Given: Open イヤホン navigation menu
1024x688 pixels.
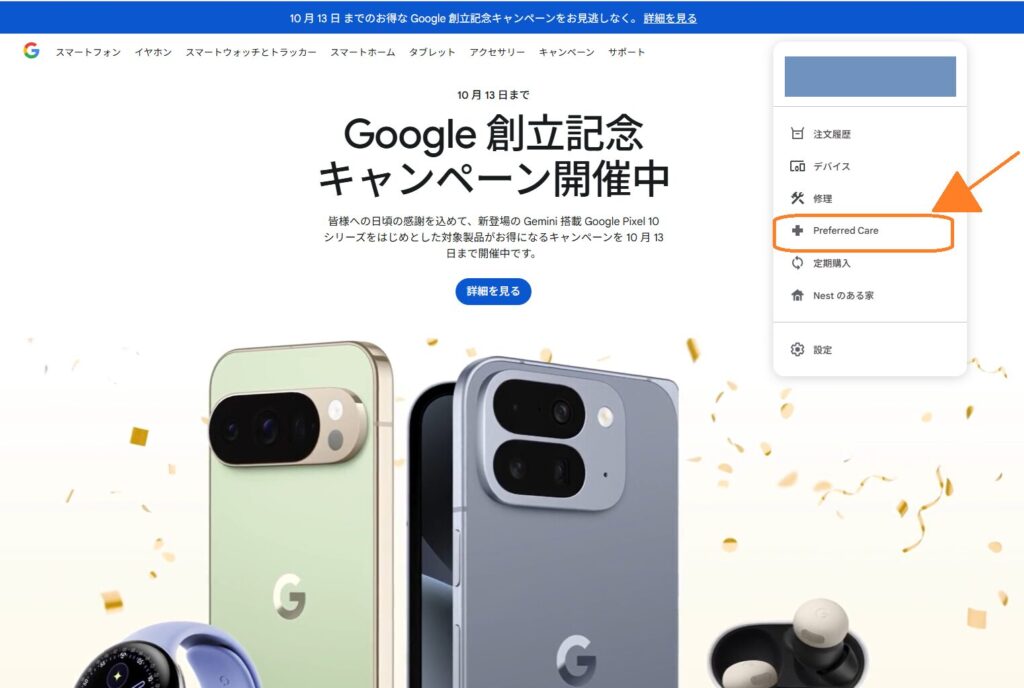Looking at the screenshot, I should 153,52.
